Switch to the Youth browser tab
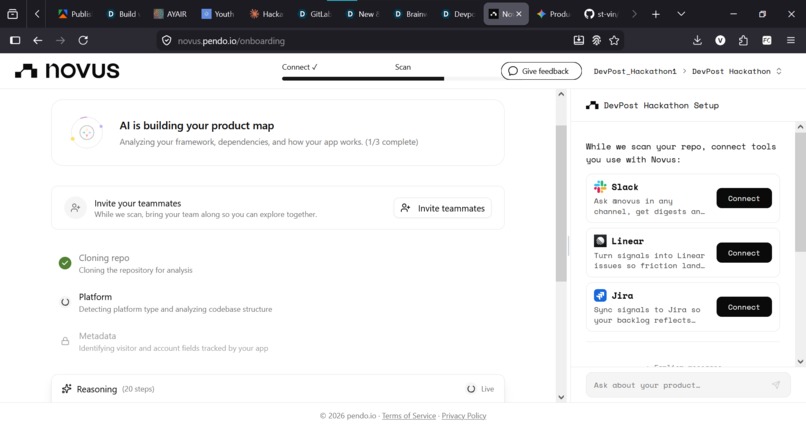 coord(218,14)
